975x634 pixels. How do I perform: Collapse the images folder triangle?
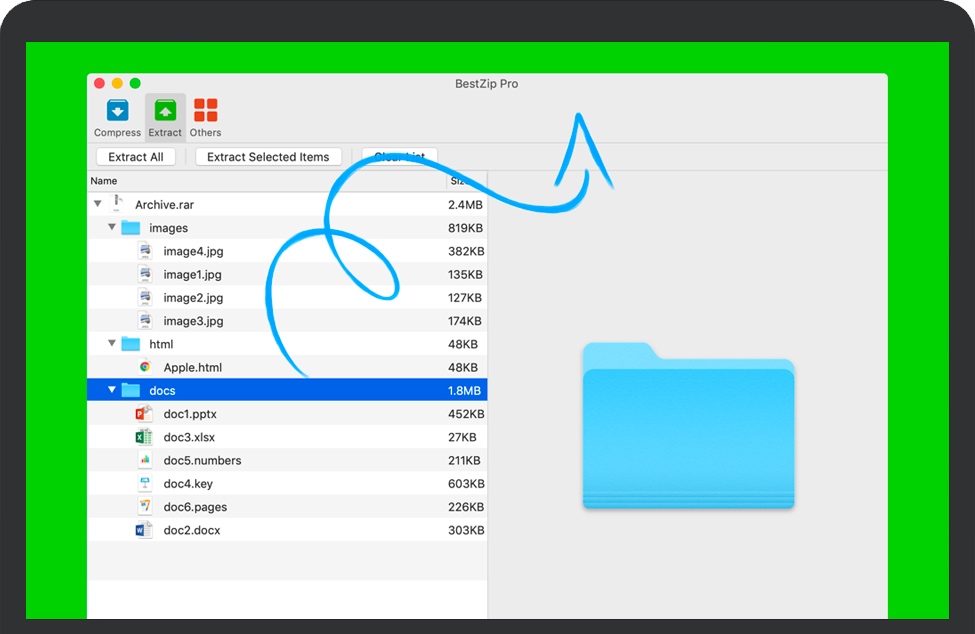(x=112, y=227)
